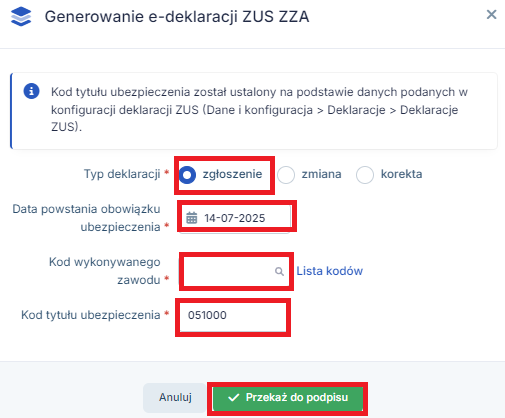Viewport: 505px width, 418px height.
Task: Select the zmiana declaration type
Action: click(x=286, y=175)
